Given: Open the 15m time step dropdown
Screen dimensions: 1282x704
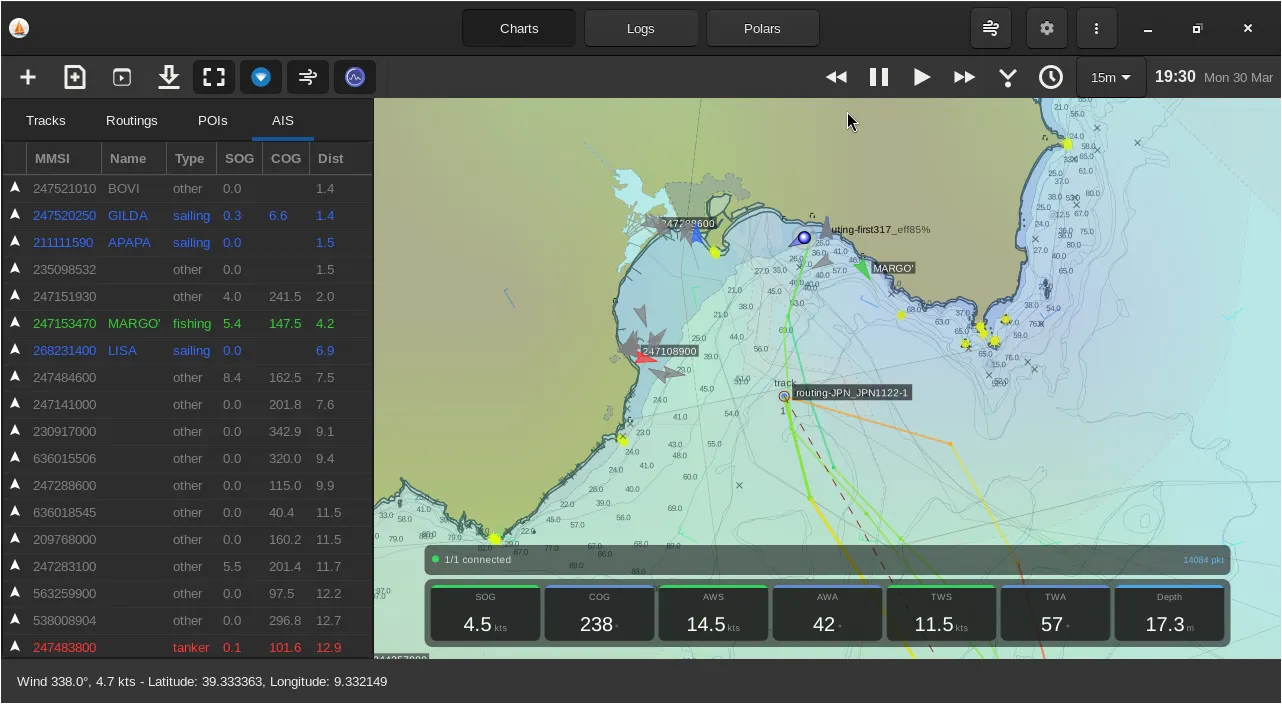Looking at the screenshot, I should (x=1111, y=77).
